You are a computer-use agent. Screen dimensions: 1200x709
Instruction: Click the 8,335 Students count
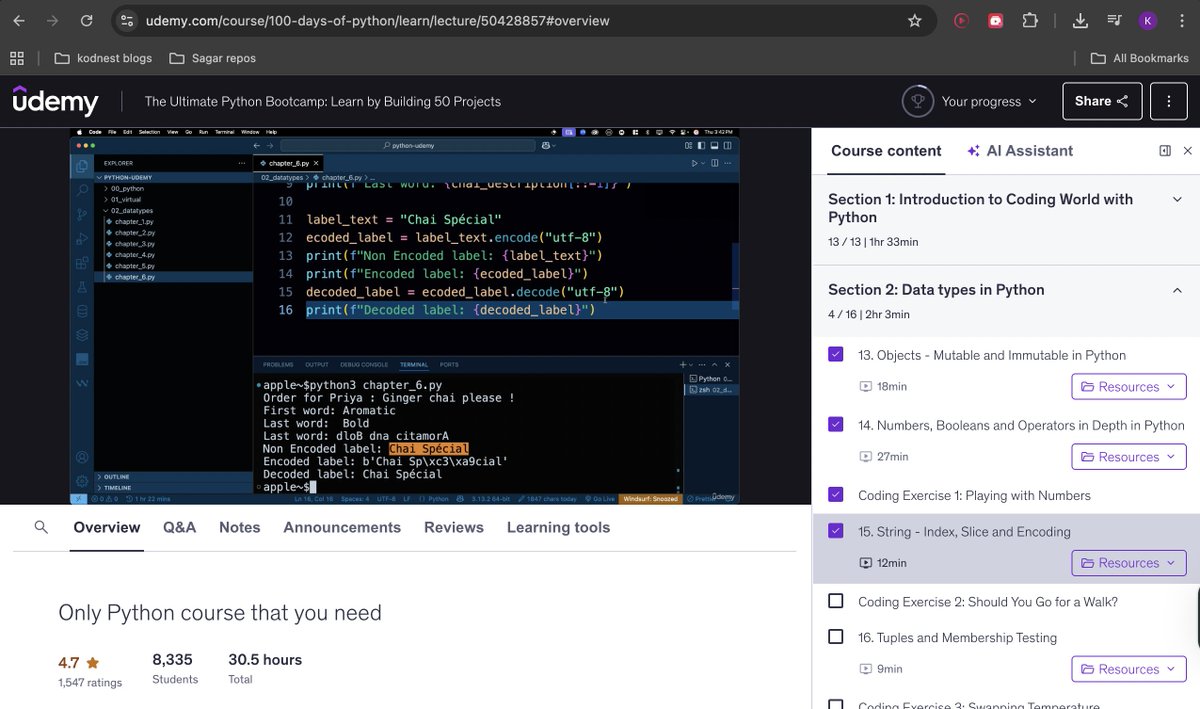tap(172, 660)
